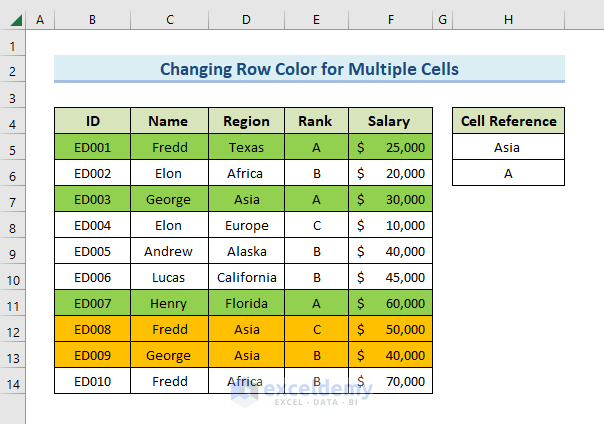Click the Select All corner triangle
Viewport: 604px width, 424px height.
tap(12, 20)
